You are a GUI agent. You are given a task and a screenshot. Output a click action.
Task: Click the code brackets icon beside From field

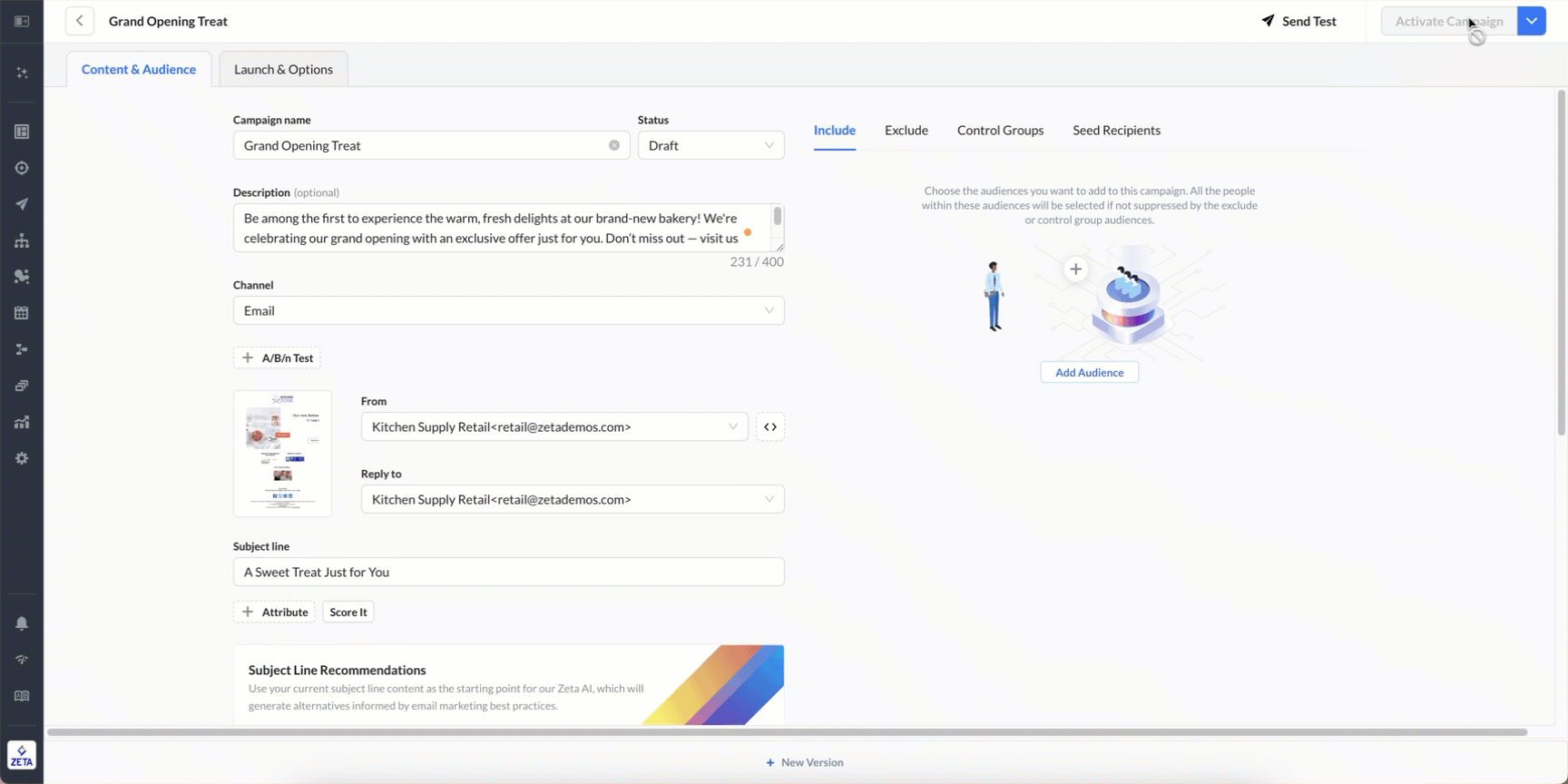pos(769,426)
